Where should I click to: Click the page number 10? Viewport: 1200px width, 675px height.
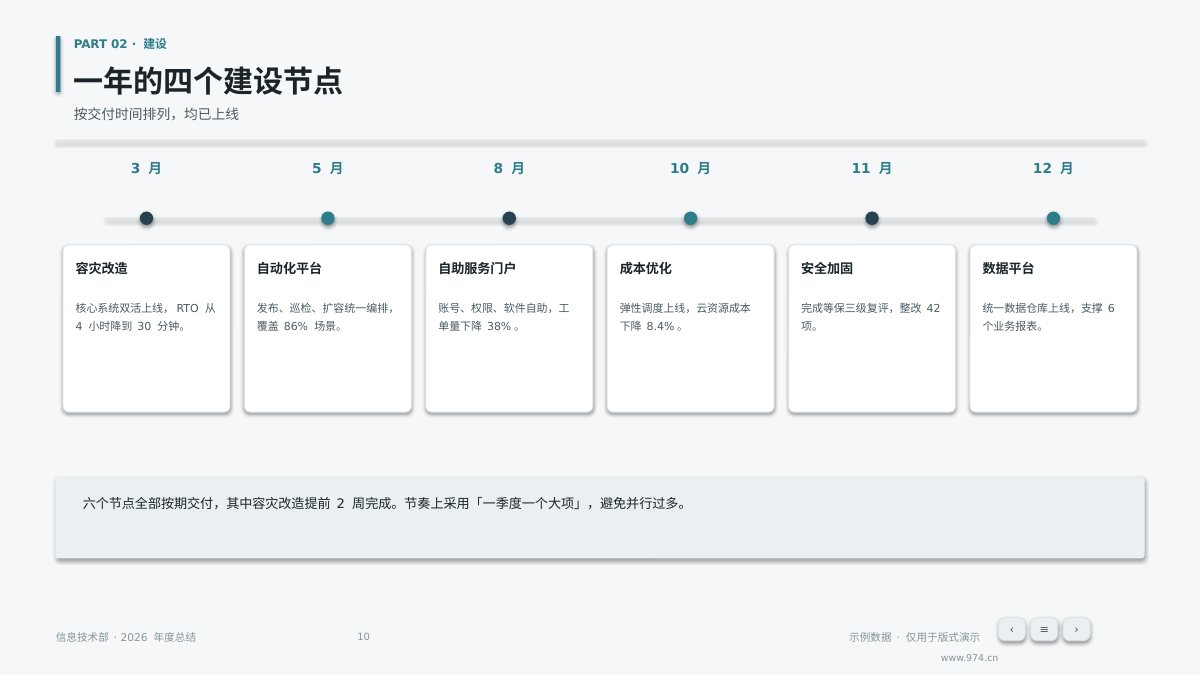tap(363, 637)
